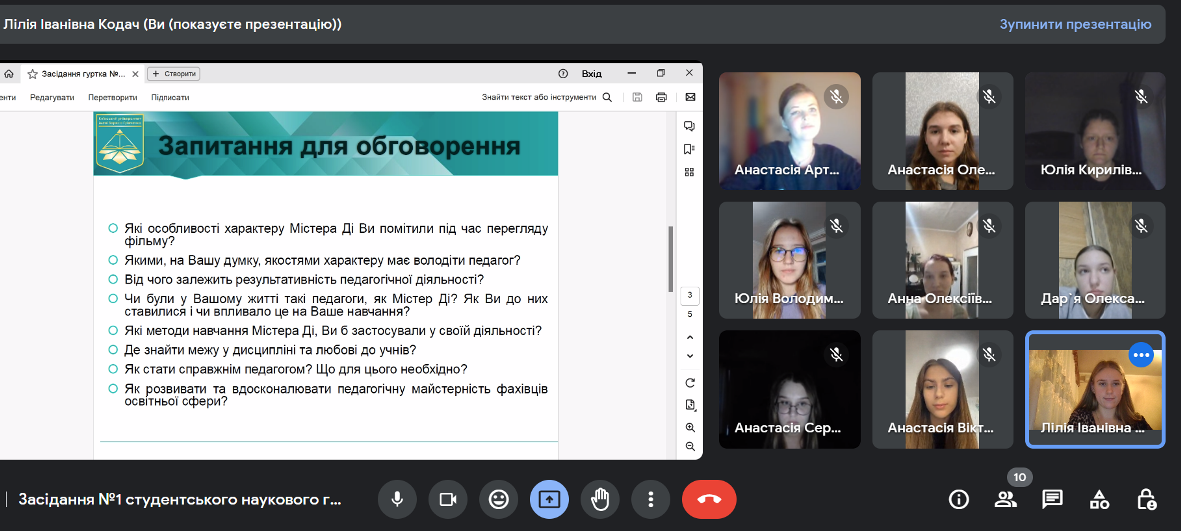
Task: Open Перетворити menu
Action: [x=112, y=97]
